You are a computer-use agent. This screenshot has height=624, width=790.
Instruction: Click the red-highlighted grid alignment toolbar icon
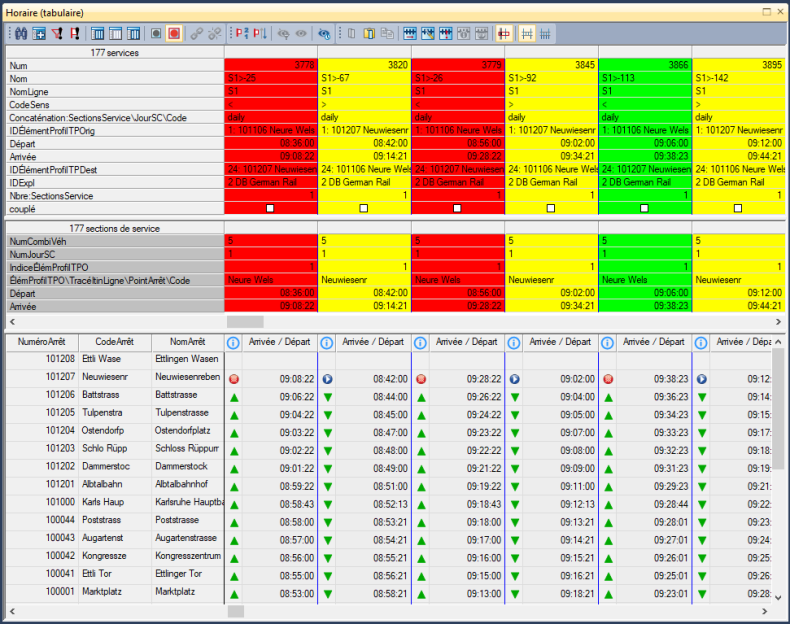point(505,33)
